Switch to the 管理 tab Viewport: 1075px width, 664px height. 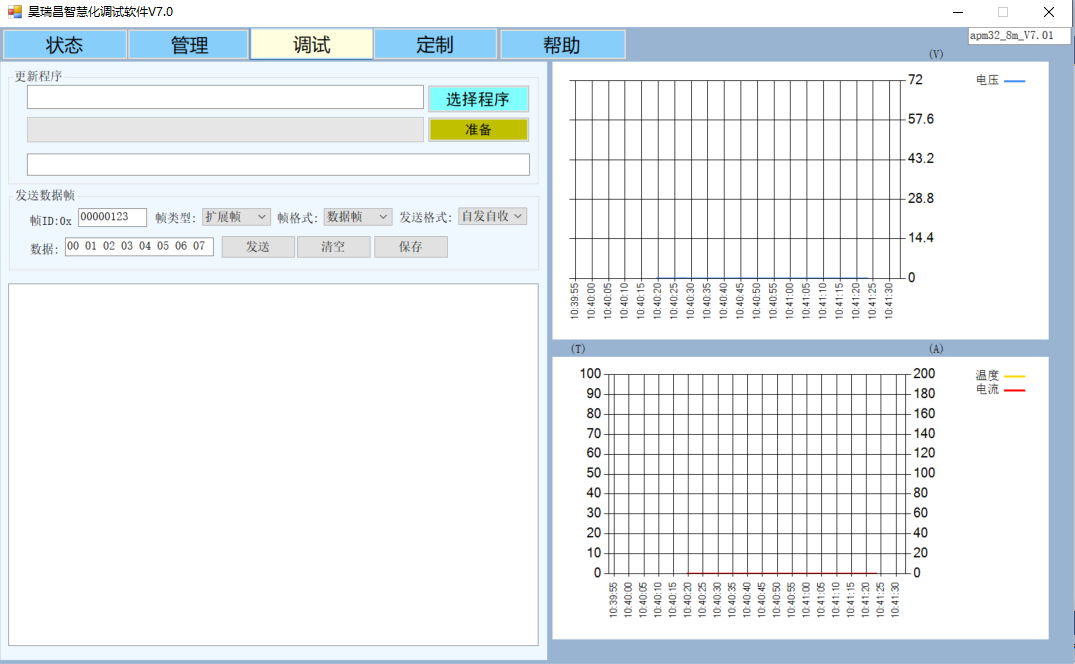(189, 45)
